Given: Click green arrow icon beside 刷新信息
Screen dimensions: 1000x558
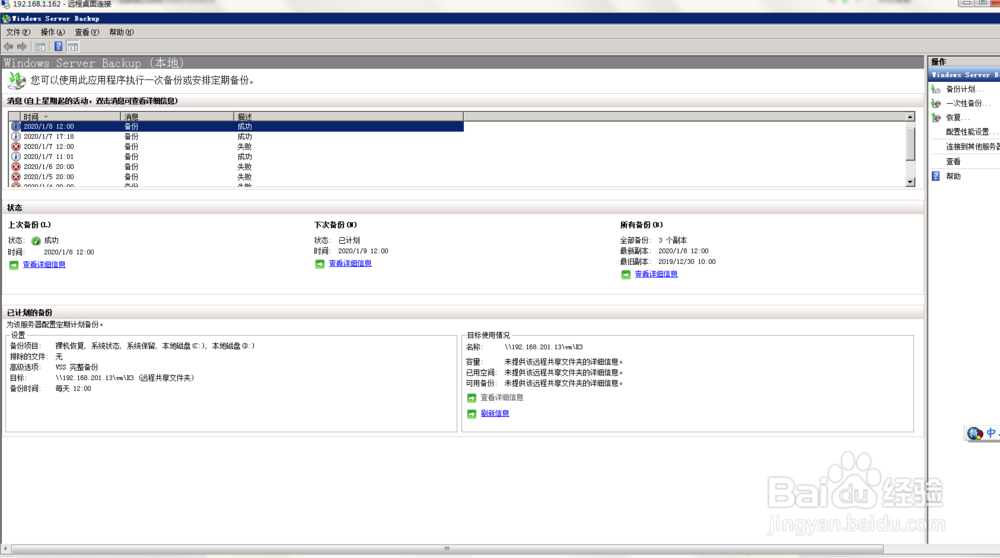Looking at the screenshot, I should point(471,414).
